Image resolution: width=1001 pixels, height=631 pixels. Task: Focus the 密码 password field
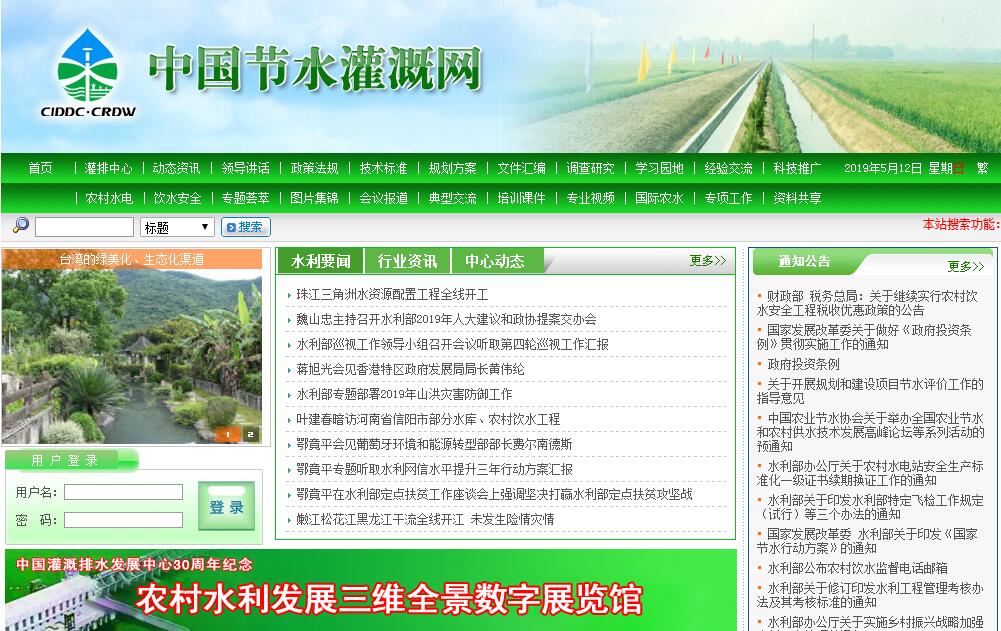[123, 520]
